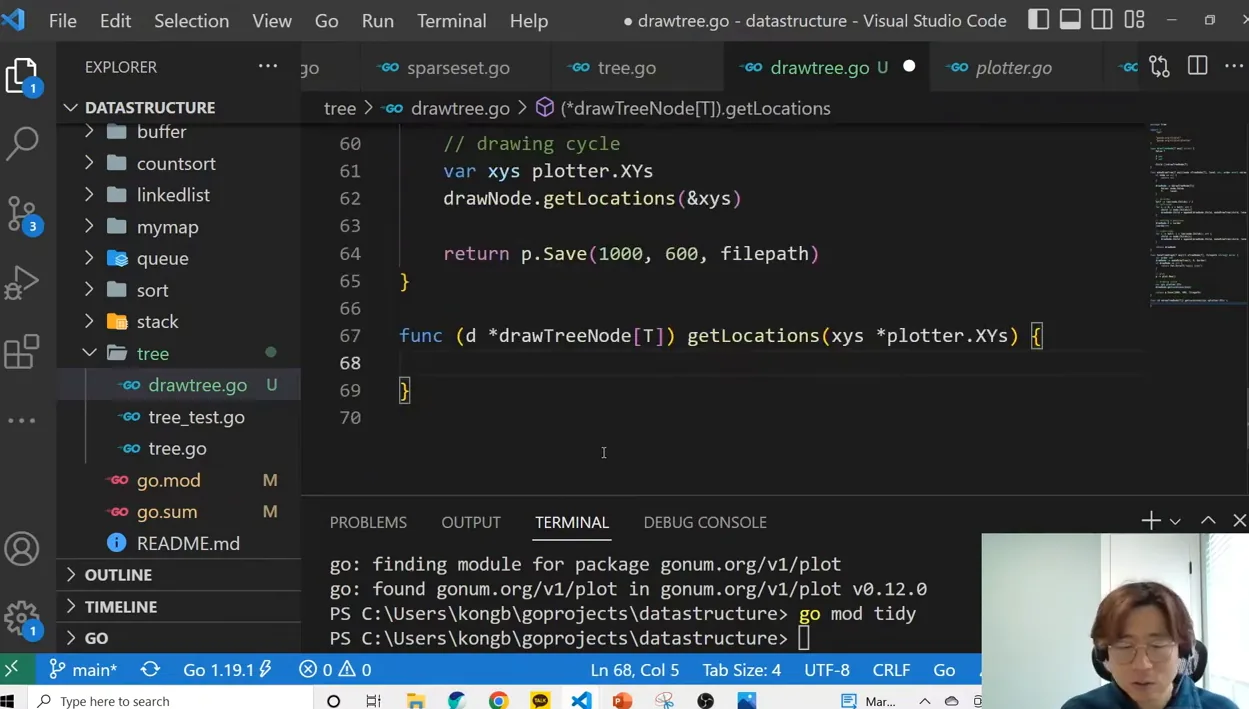Open the terminal launch profile dropdown arrow
The width and height of the screenshot is (1249, 709).
[1175, 522]
